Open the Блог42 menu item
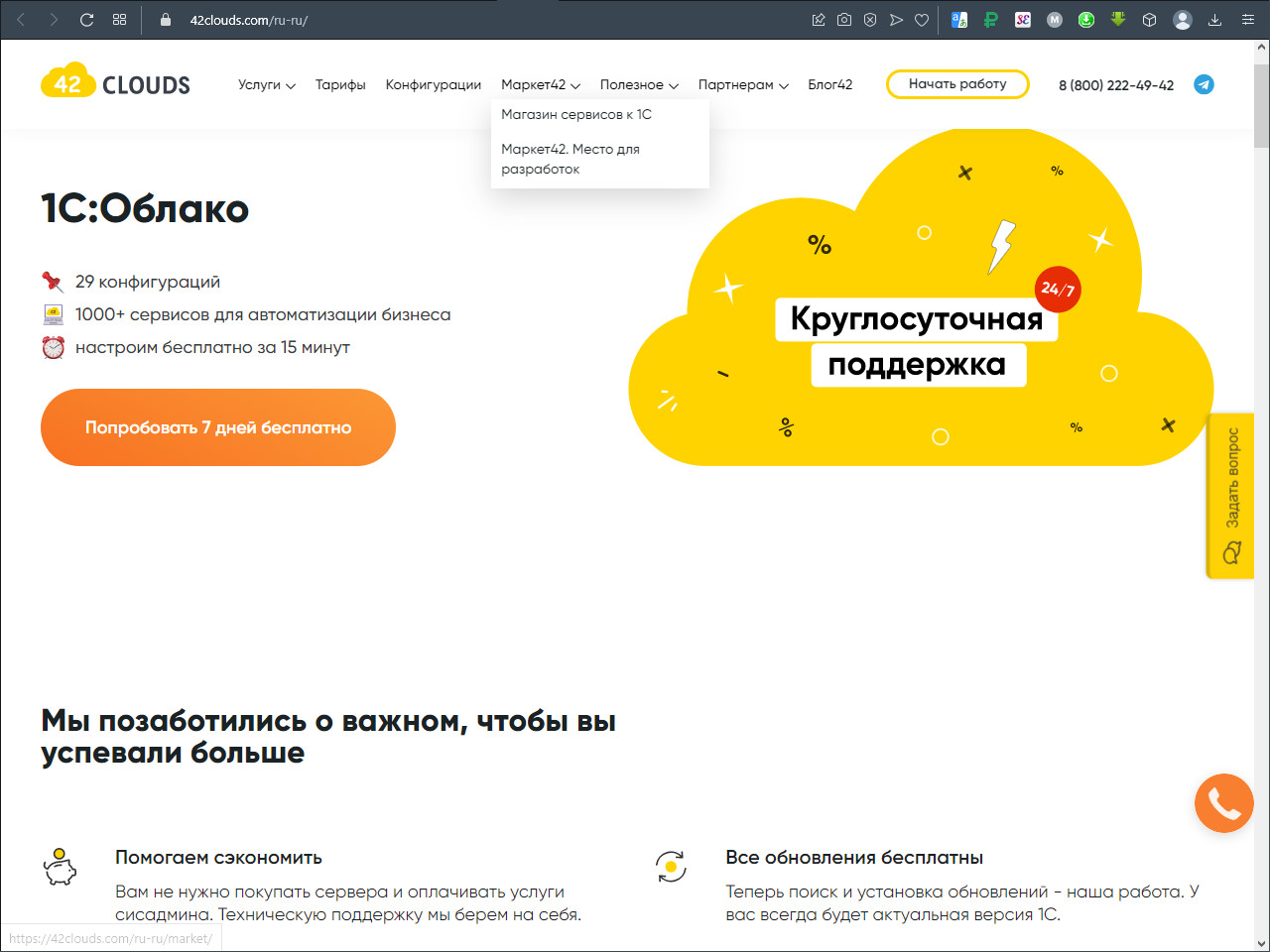 click(x=830, y=84)
